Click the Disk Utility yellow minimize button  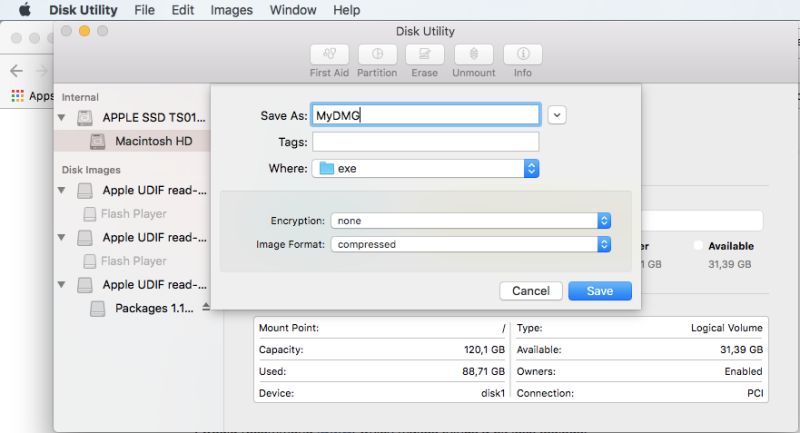click(84, 31)
